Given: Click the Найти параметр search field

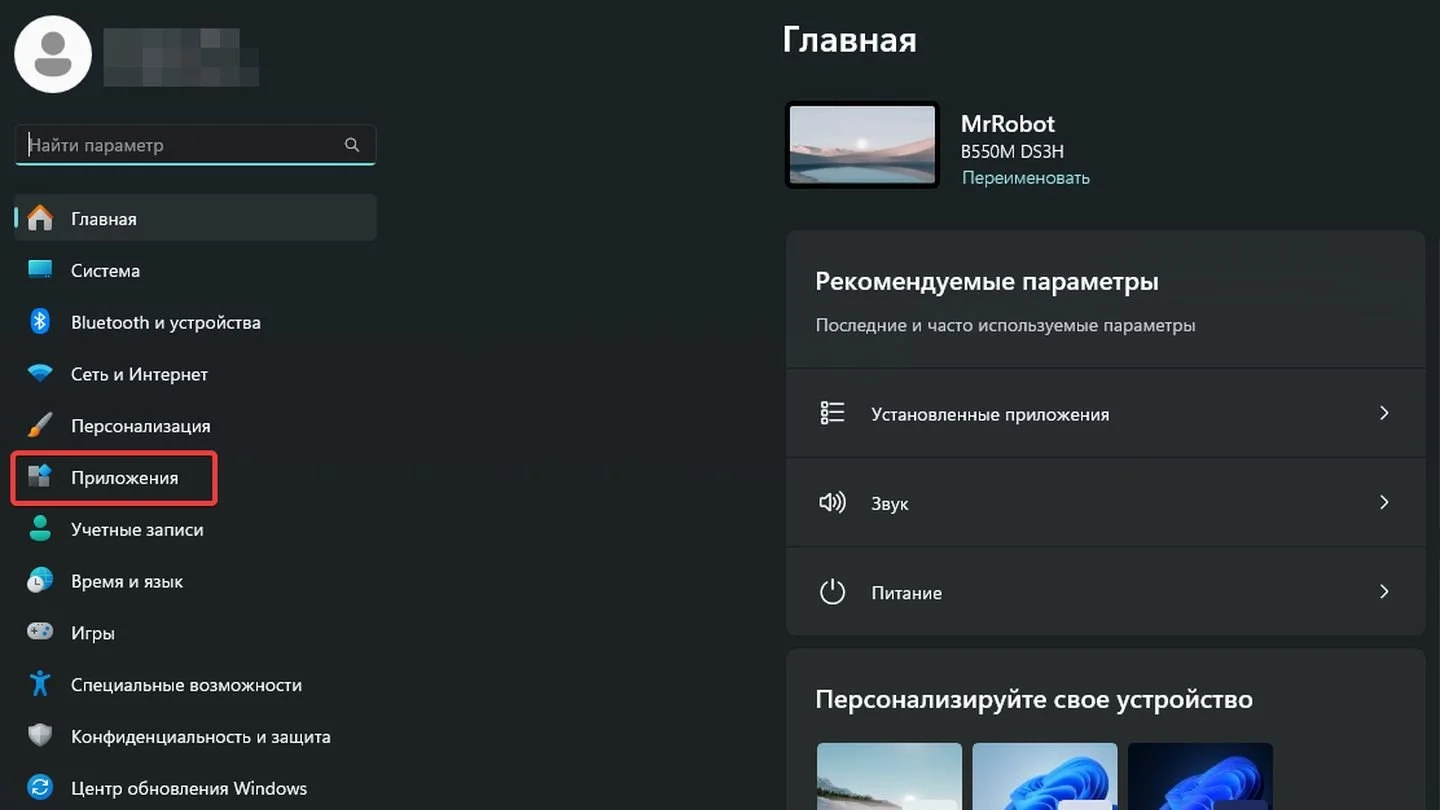Looking at the screenshot, I should tap(195, 145).
